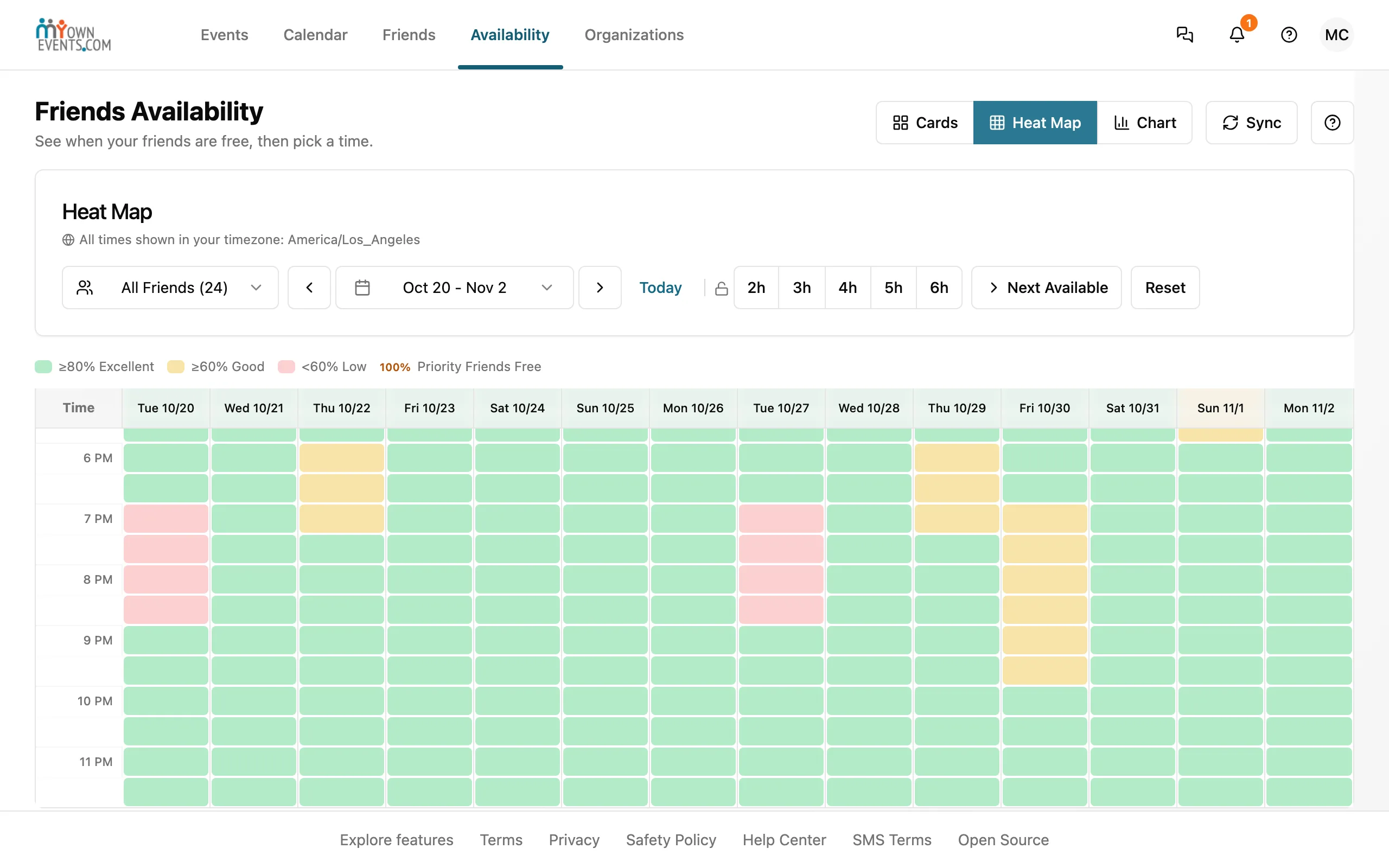Click the <60% Low legend entry
The height and width of the screenshot is (868, 1389).
pos(322,367)
